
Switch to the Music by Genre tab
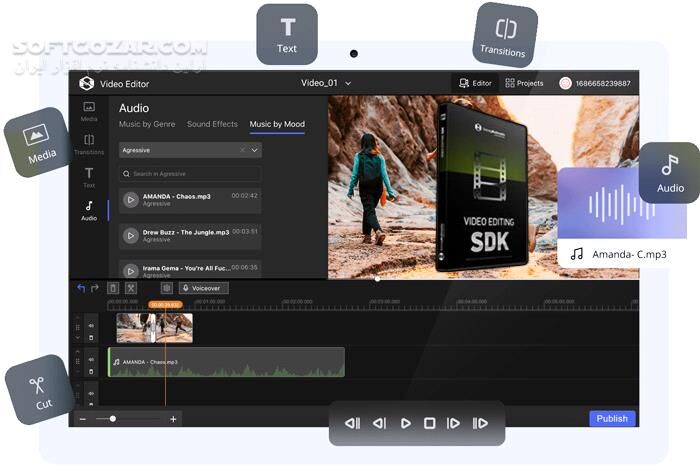coord(147,124)
